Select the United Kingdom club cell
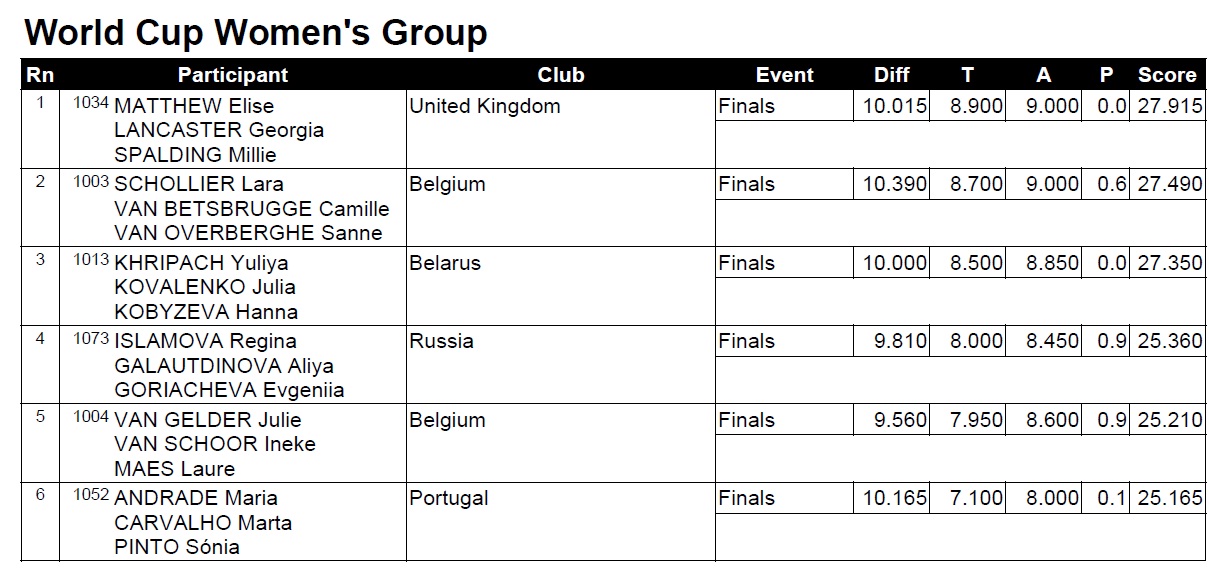1209x570 pixels. click(x=485, y=106)
